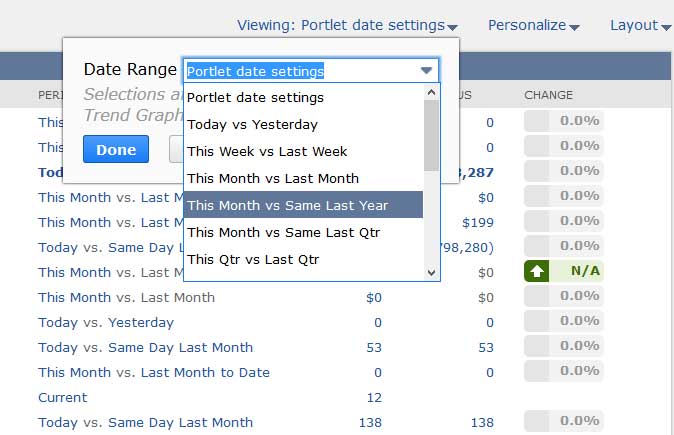Select This Month vs Last Month option
This screenshot has height=435, width=674.
[x=273, y=178]
